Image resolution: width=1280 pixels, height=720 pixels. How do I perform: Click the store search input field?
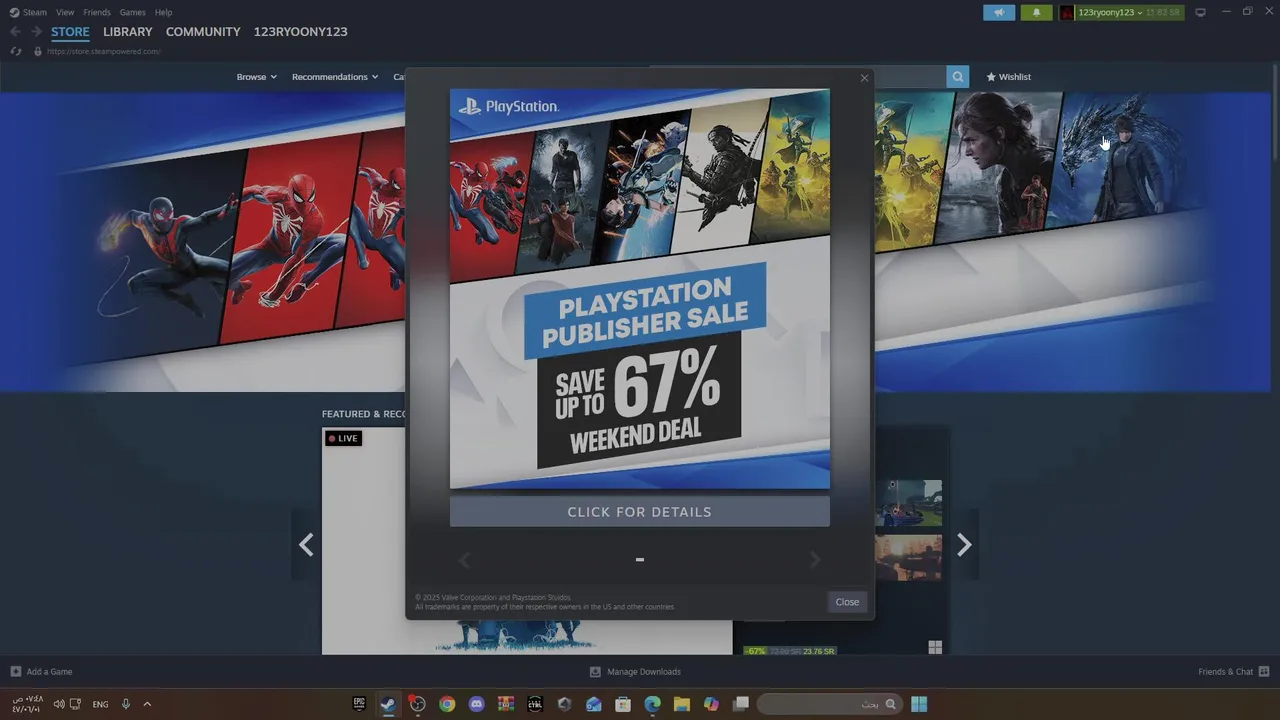[911, 77]
